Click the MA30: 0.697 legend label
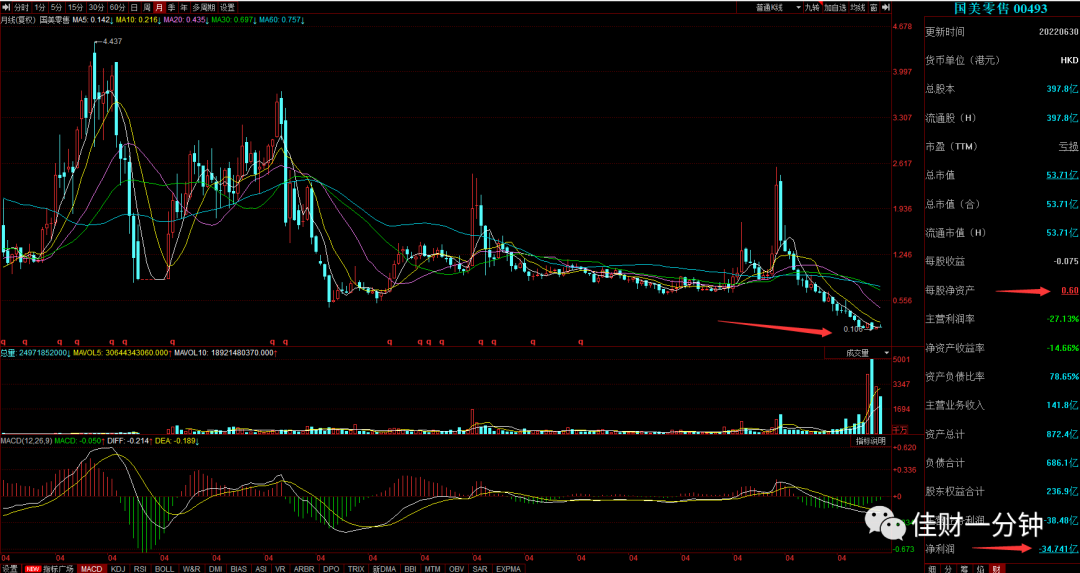 click(233, 20)
